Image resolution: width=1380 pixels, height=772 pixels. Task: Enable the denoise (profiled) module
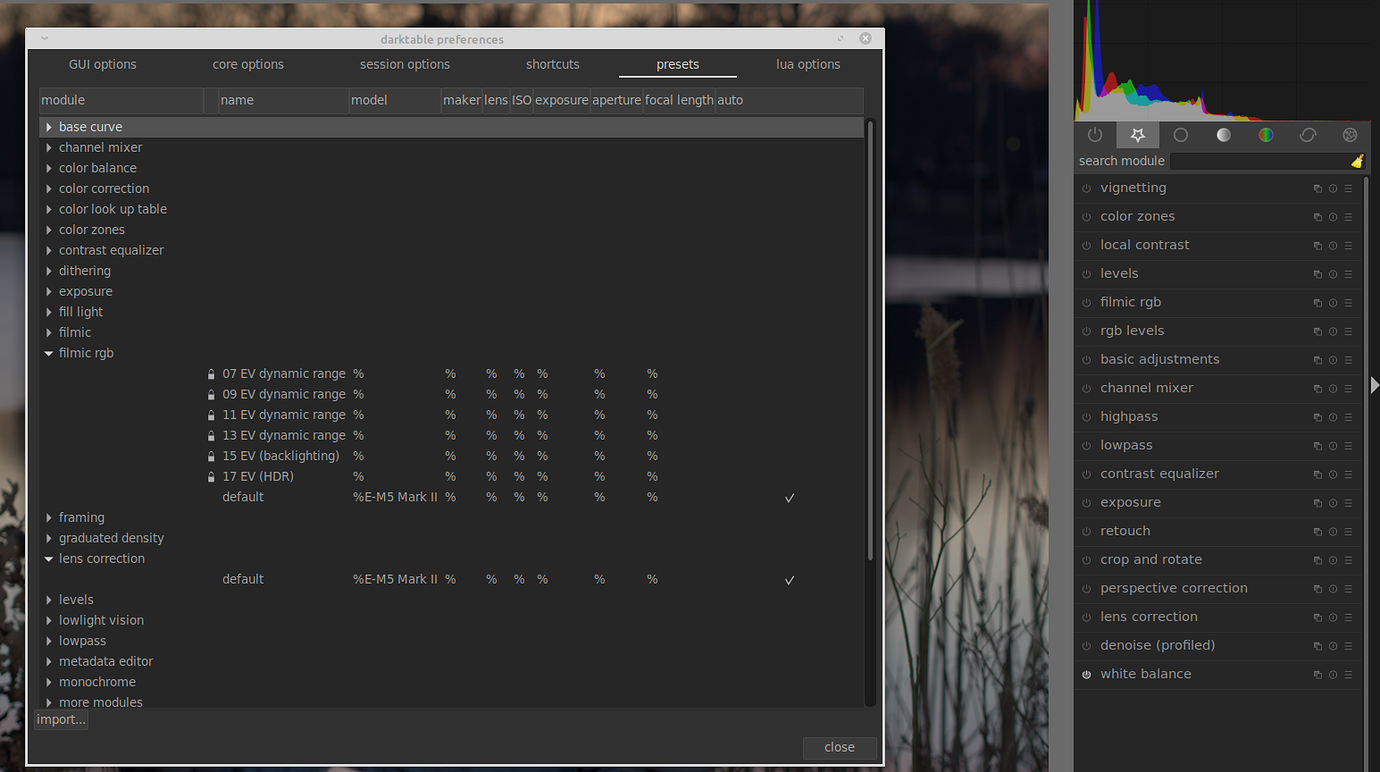pos(1086,645)
